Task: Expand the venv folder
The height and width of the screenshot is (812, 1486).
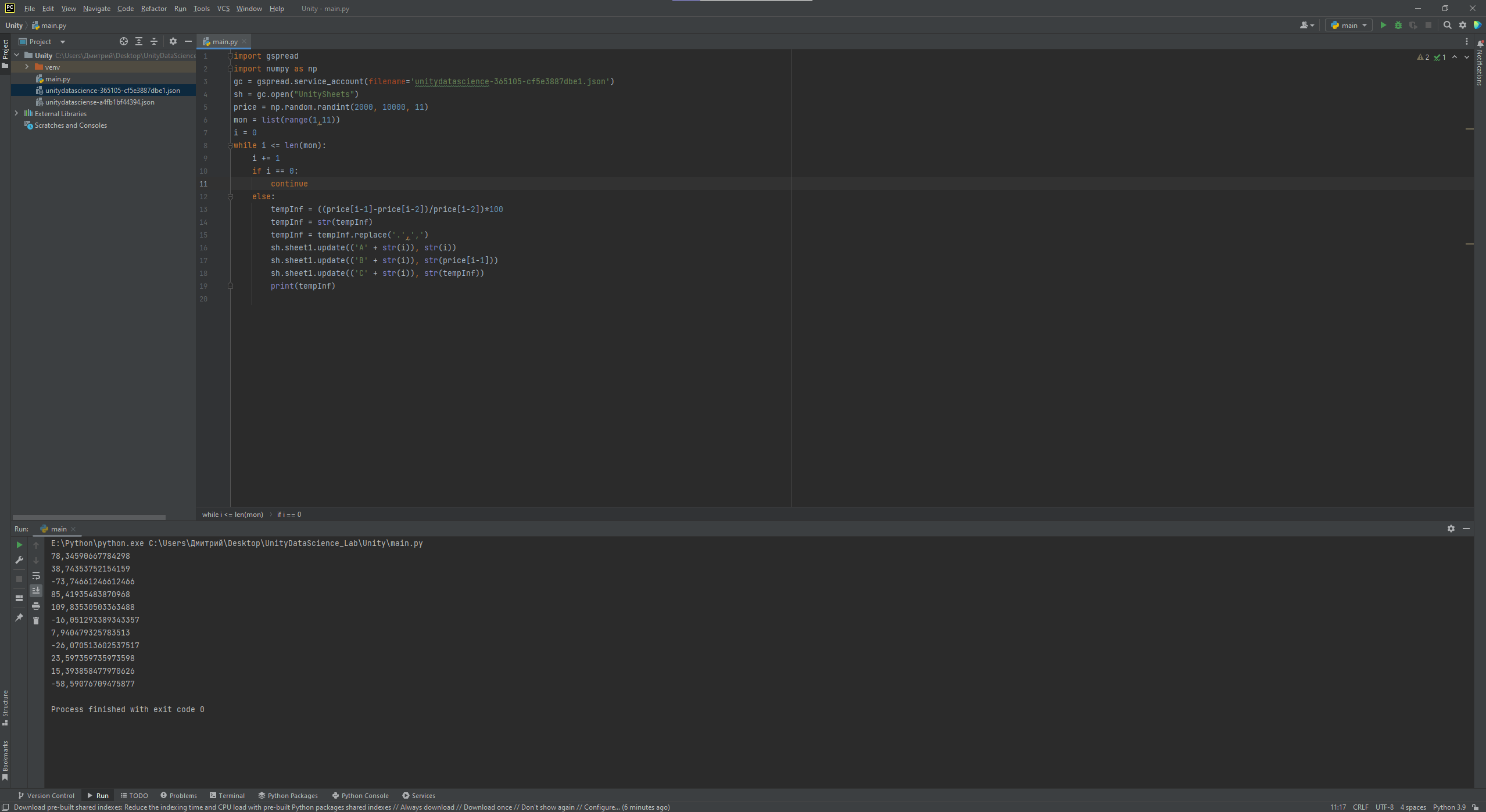Action: (x=27, y=67)
